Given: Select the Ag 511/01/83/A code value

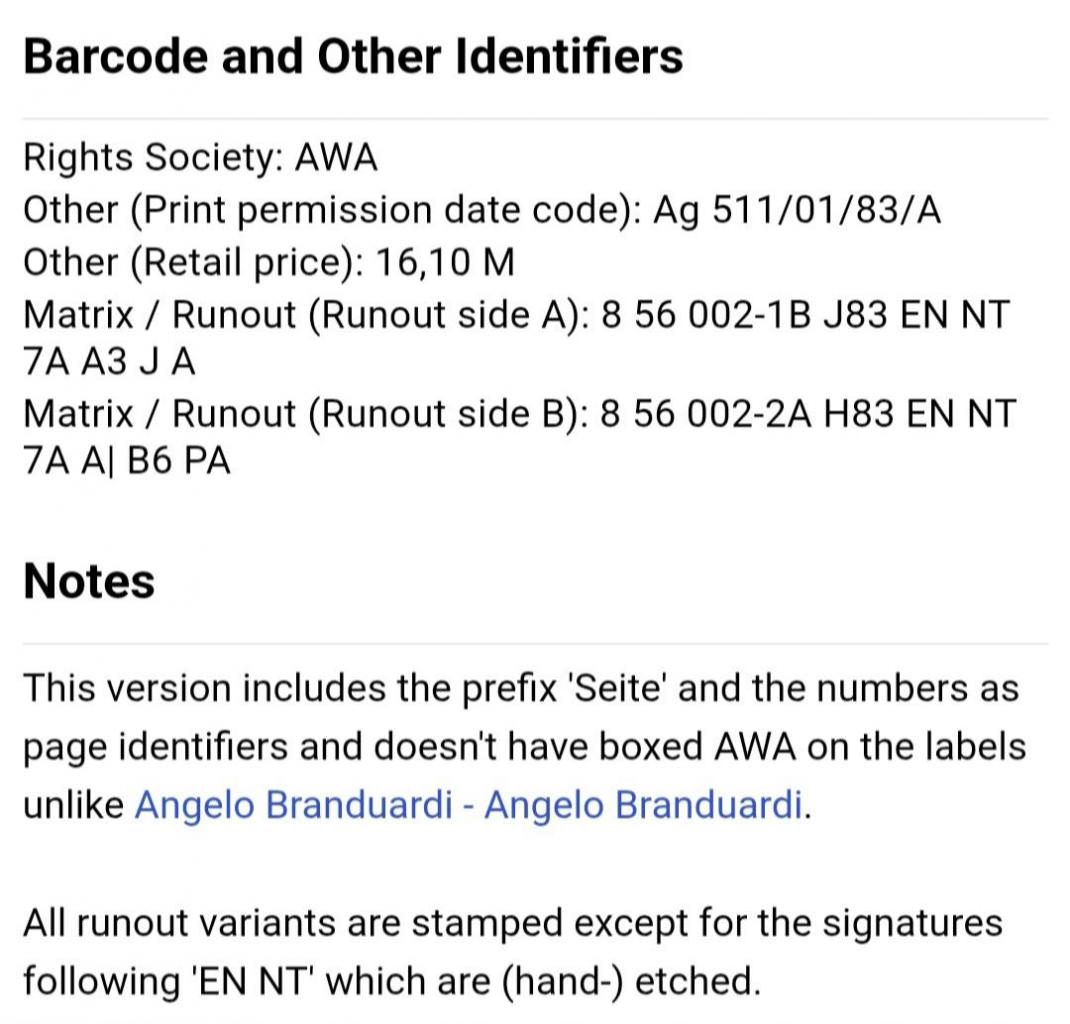Looking at the screenshot, I should 797,210.
